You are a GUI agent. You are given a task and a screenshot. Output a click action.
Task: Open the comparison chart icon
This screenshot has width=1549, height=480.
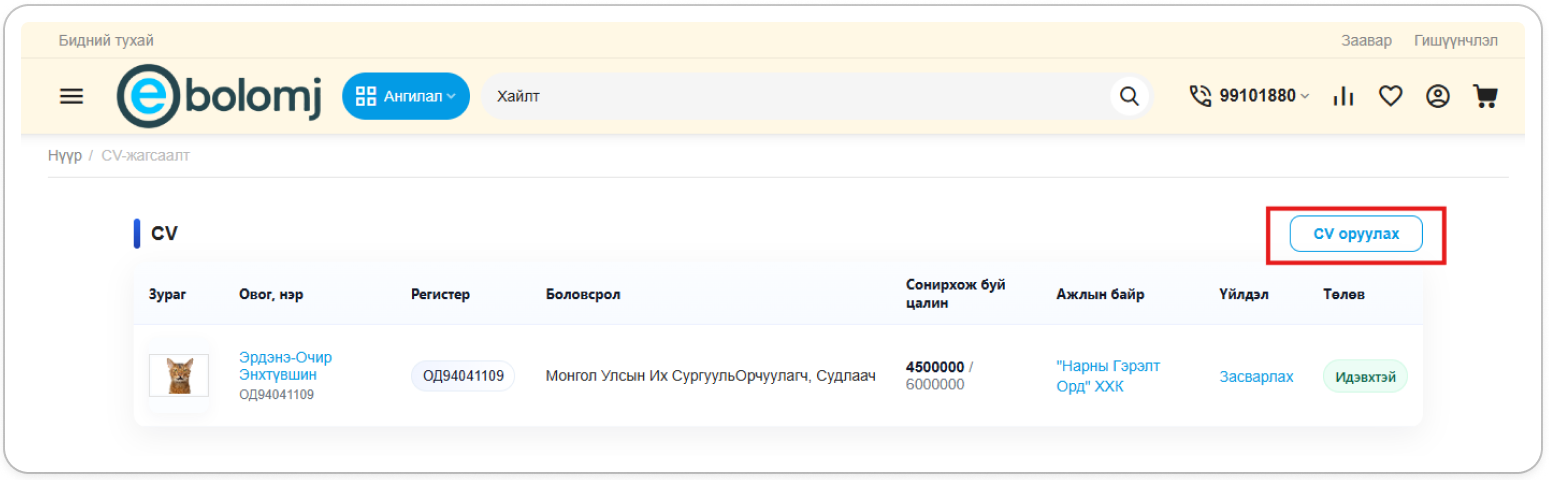click(1343, 96)
